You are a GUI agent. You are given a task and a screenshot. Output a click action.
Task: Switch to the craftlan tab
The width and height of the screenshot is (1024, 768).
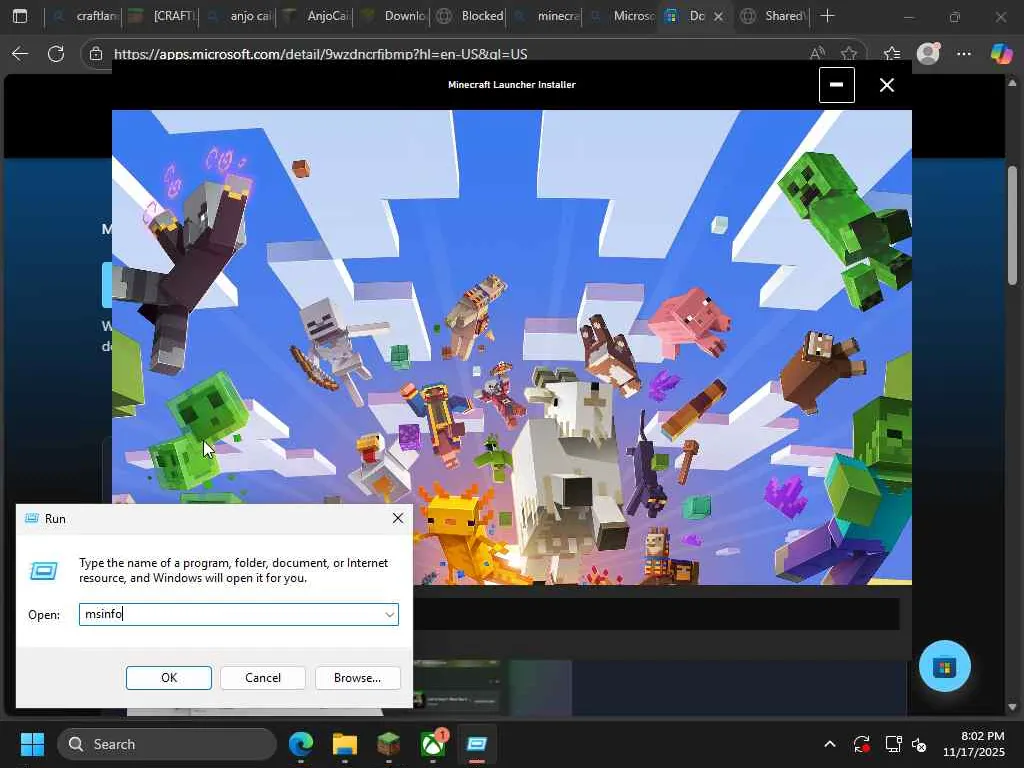(x=85, y=16)
